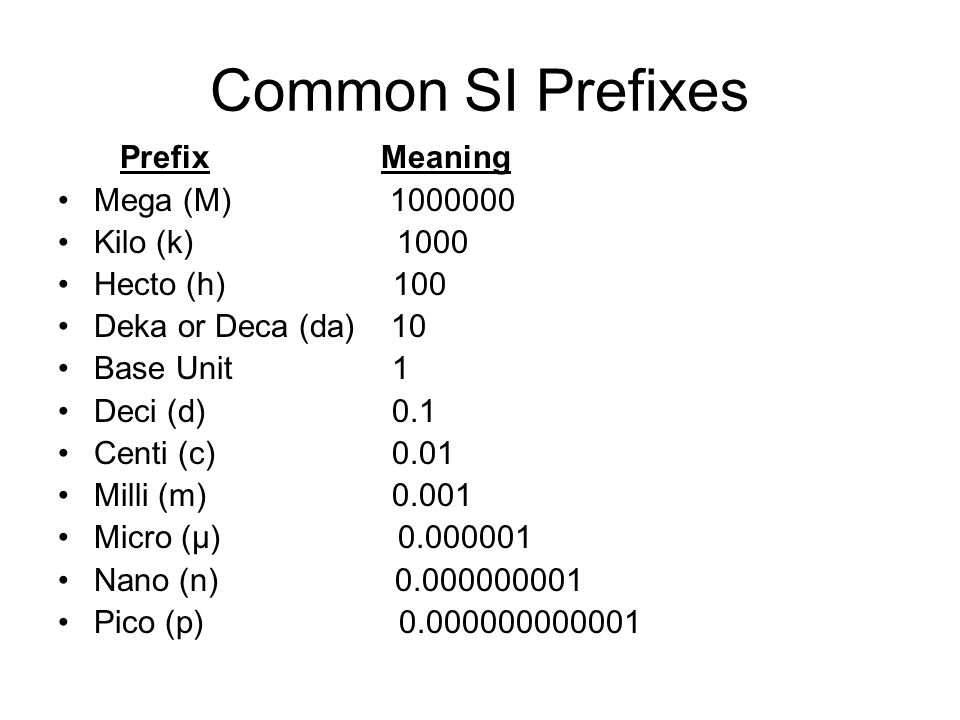Click the value 1000000 next to Mega
Screen dimensions: 960x720
pyautogui.click(x=453, y=200)
